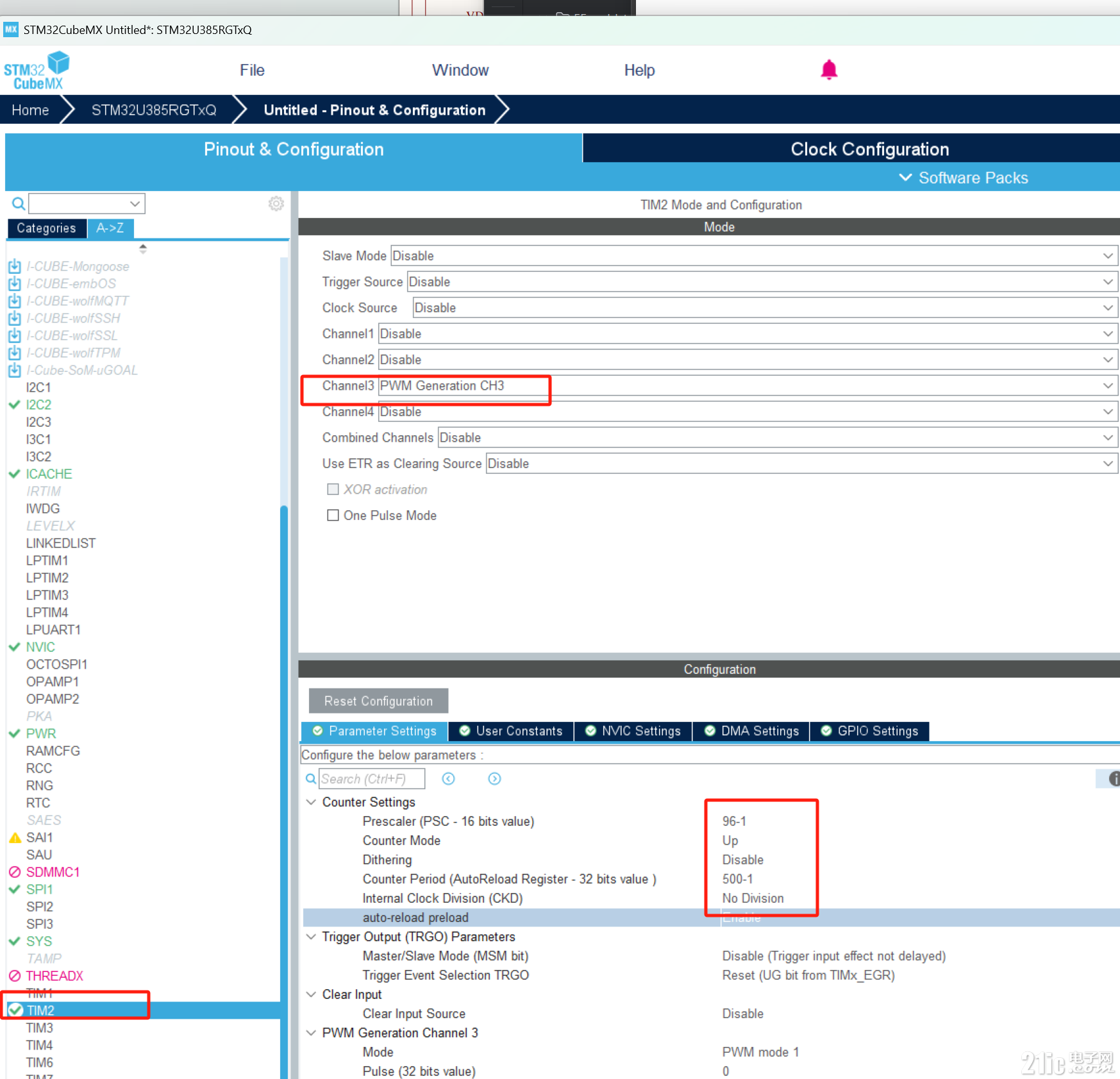The image size is (1120, 1079).
Task: Click the prohibited icon next to THREADX
Action: point(15,976)
